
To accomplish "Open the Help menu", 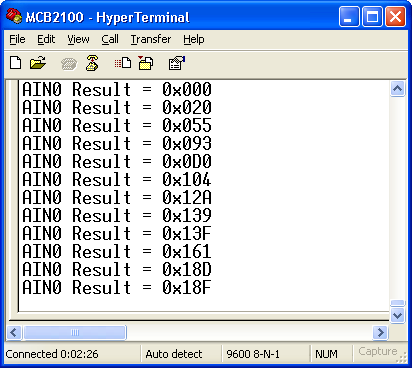I will click(194, 39).
